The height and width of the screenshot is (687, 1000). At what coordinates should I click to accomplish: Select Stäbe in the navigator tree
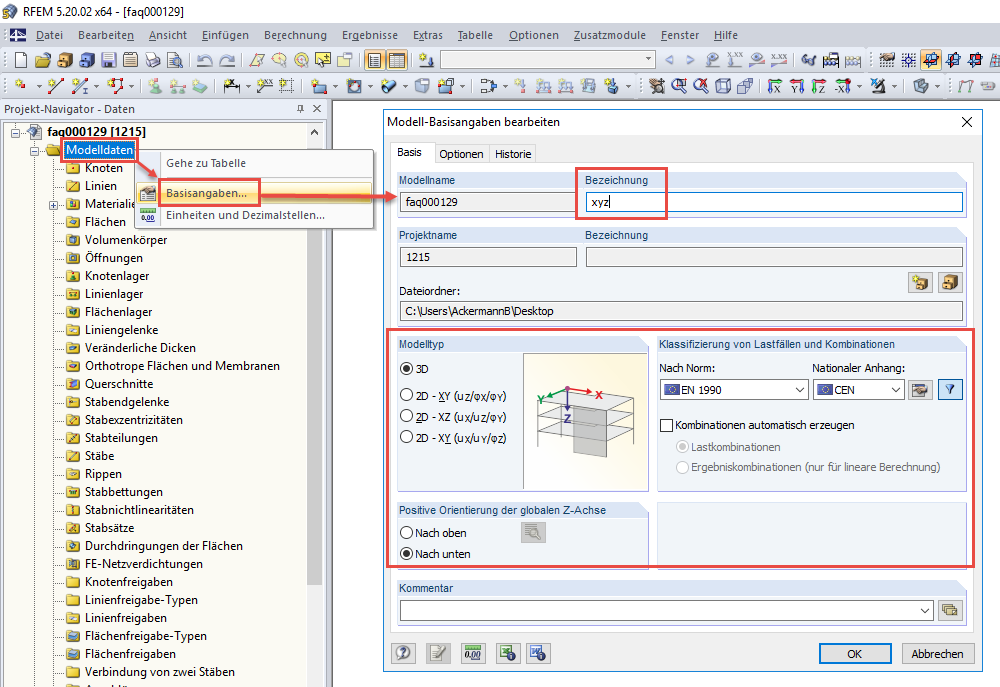pos(99,455)
